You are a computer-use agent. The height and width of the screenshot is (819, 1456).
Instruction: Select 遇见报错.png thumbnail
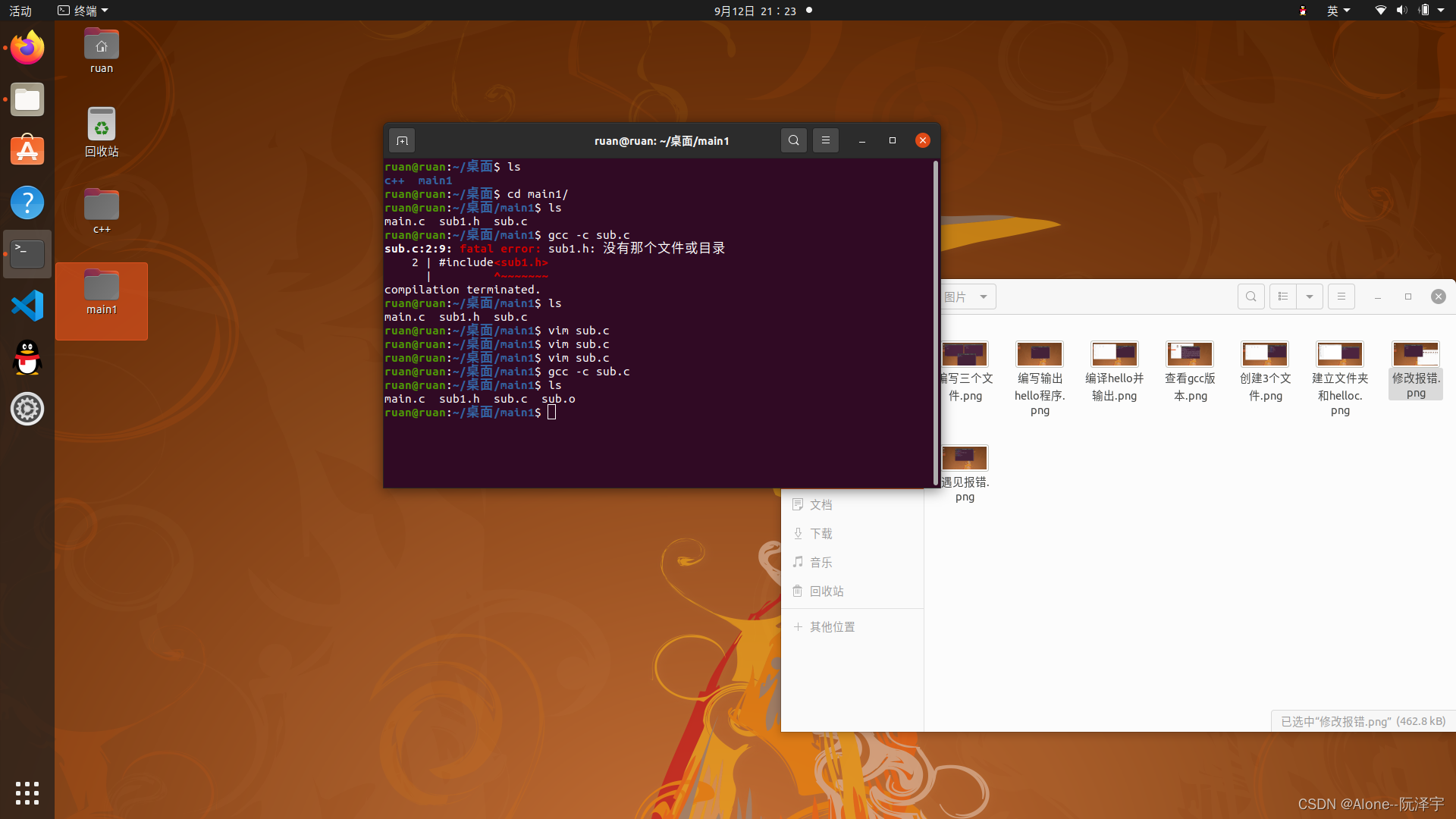coord(965,459)
